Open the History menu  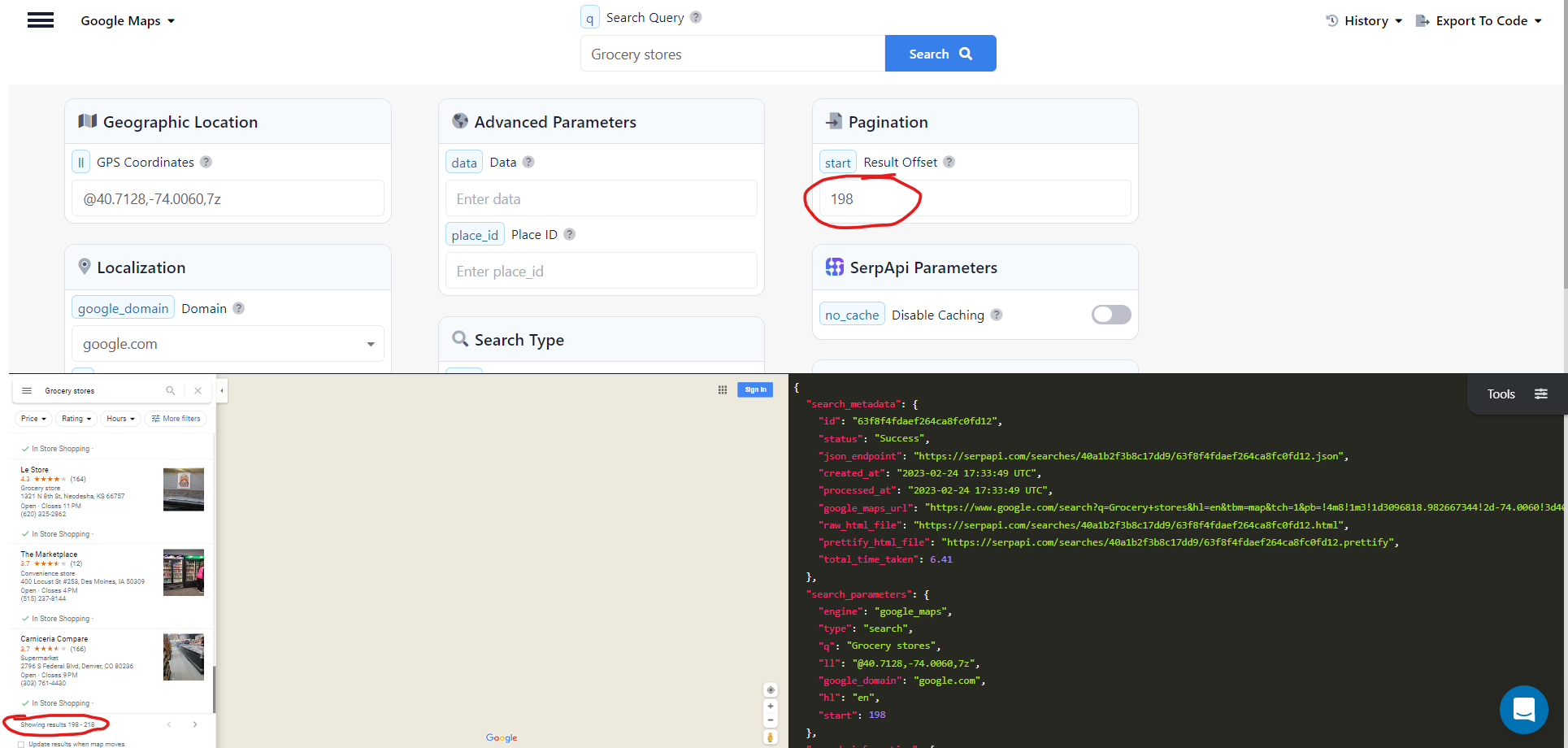(x=1363, y=20)
